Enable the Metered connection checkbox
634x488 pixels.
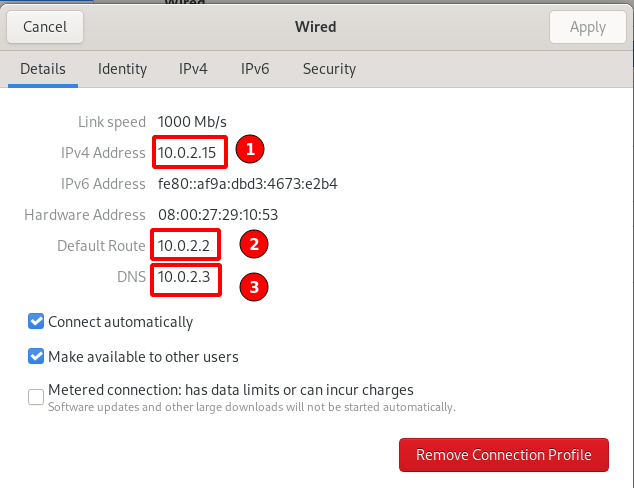coord(37,397)
